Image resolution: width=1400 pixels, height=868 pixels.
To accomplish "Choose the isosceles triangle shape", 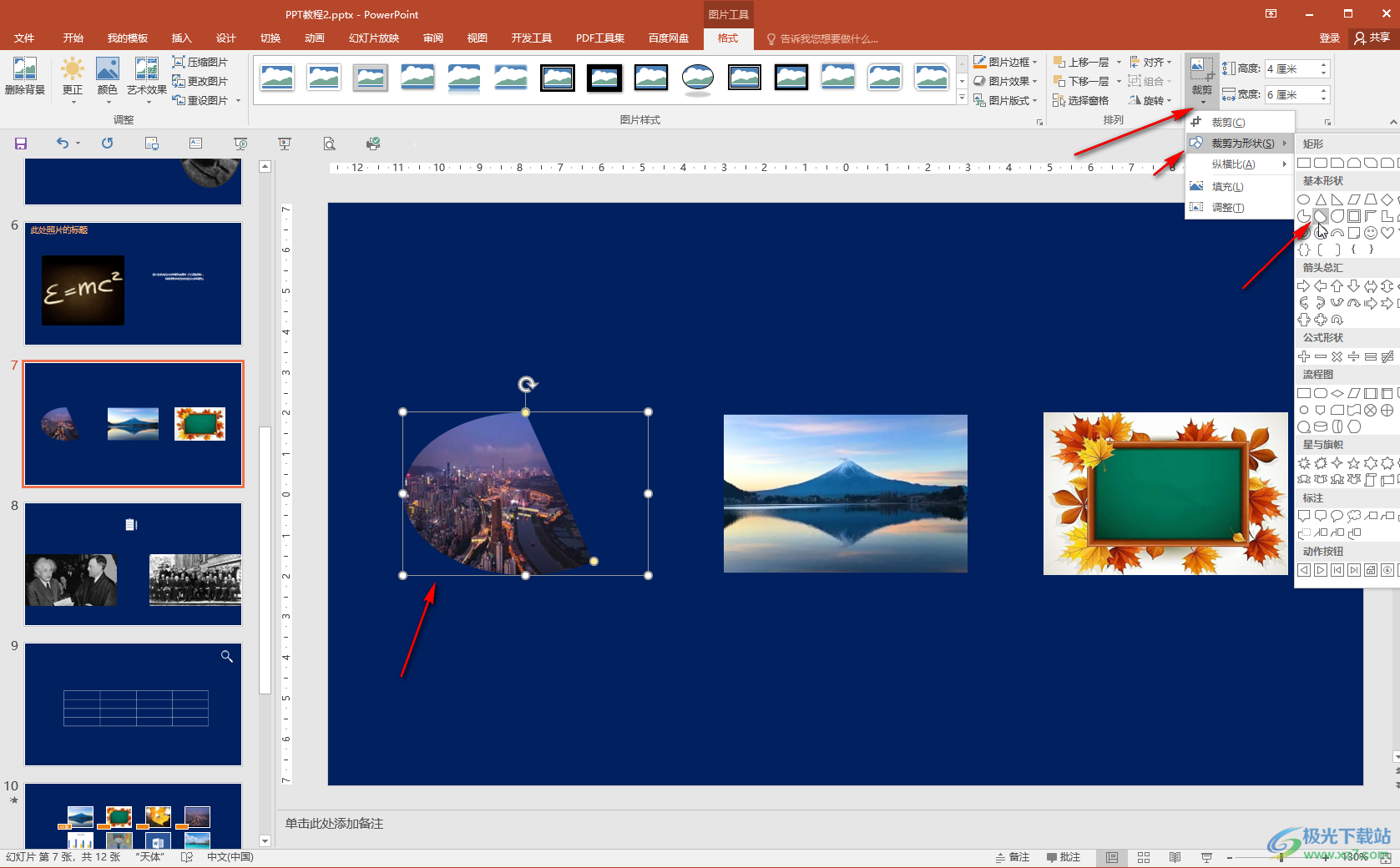I will coord(1321,200).
